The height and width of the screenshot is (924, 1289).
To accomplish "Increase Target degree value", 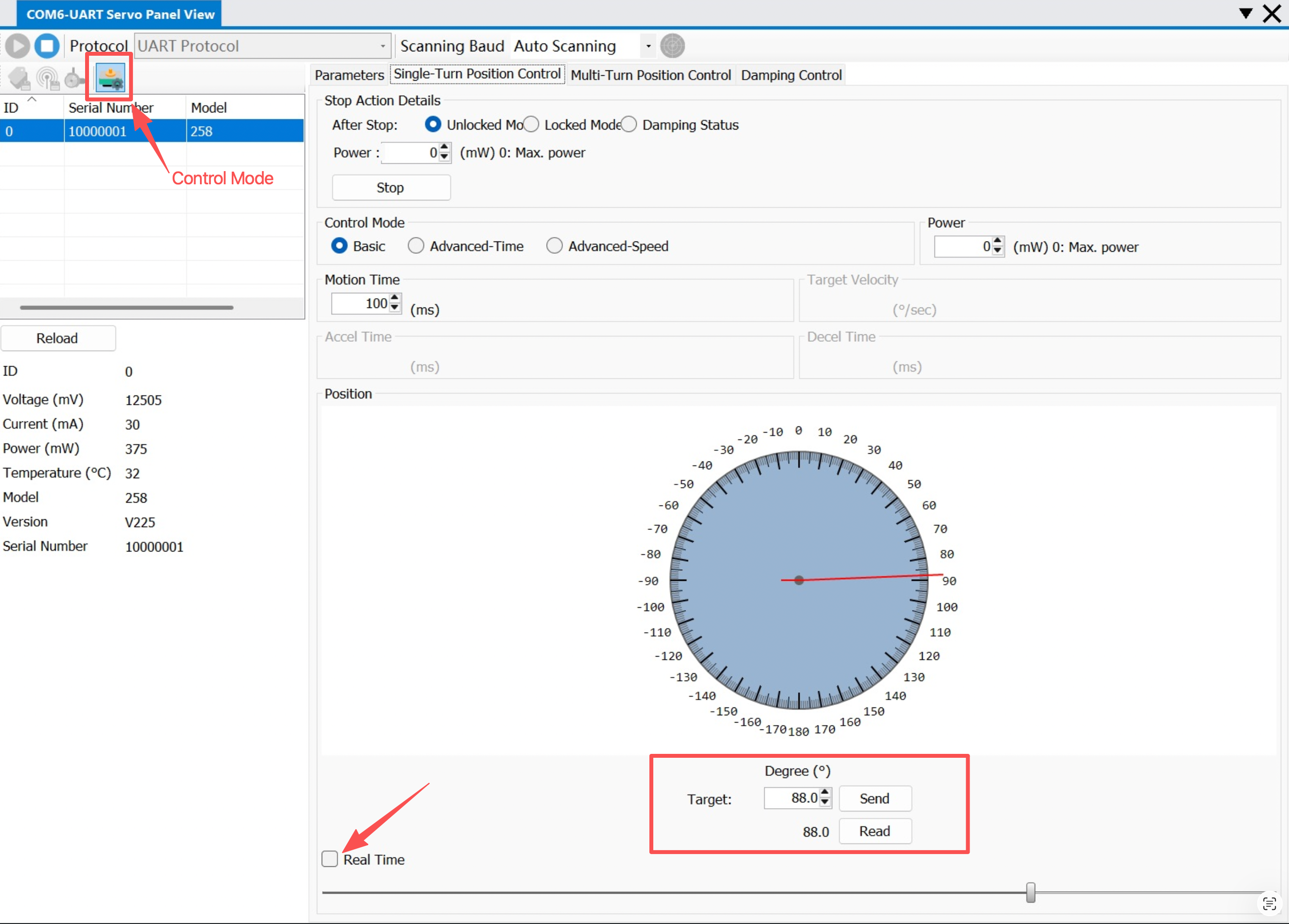I will pos(825,792).
